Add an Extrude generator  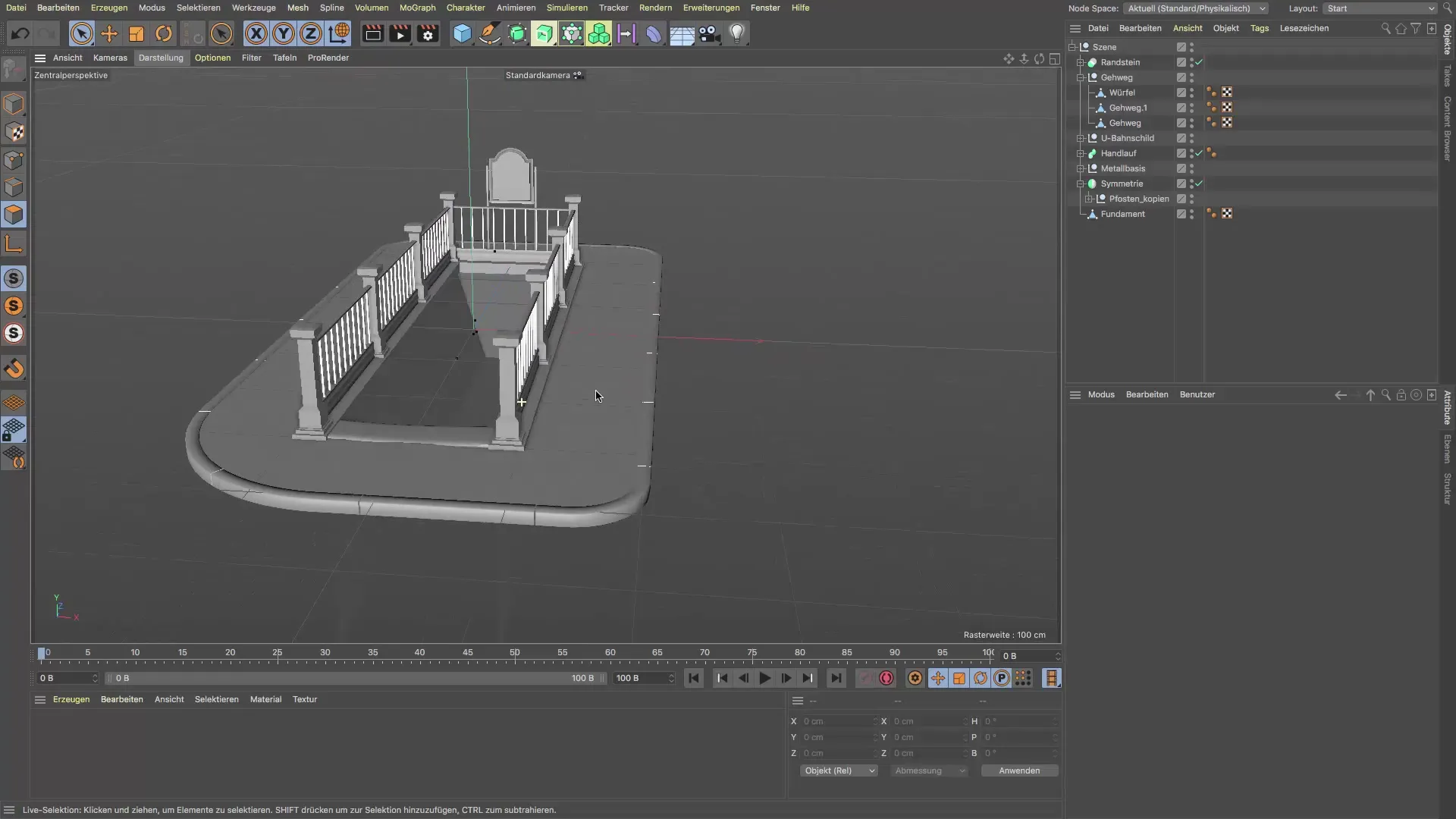(x=544, y=33)
